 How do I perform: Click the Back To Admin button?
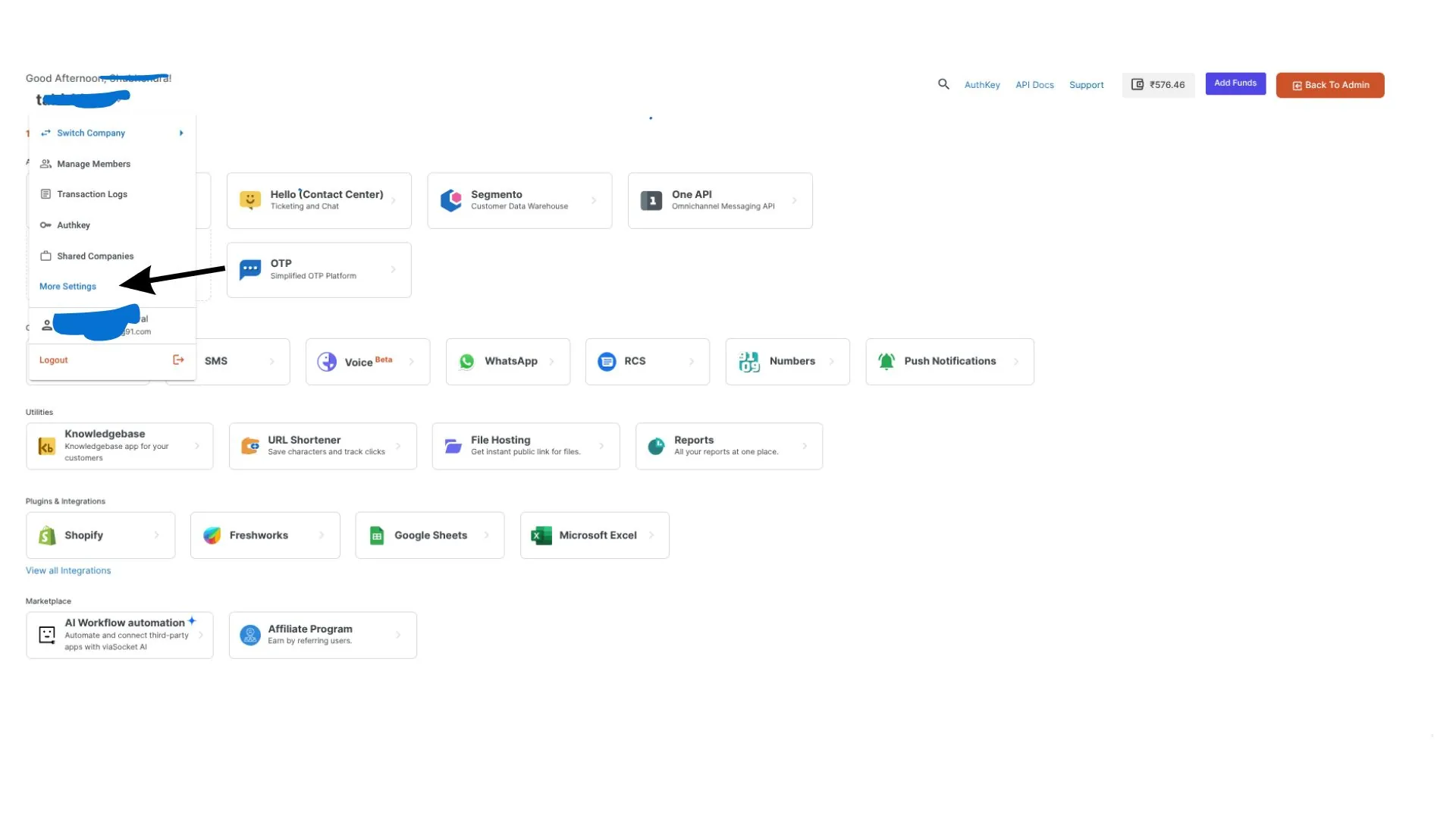[x=1330, y=85]
